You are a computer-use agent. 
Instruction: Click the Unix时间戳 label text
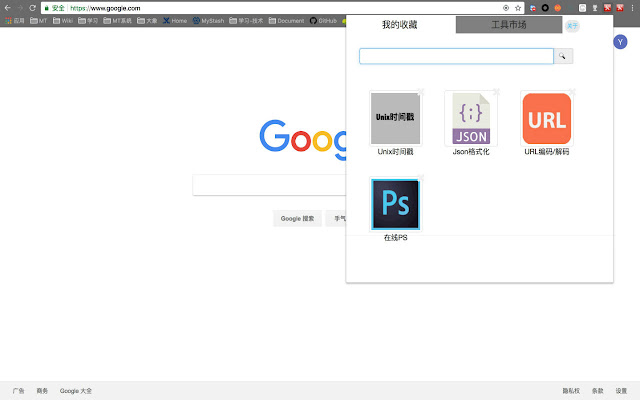[396, 152]
